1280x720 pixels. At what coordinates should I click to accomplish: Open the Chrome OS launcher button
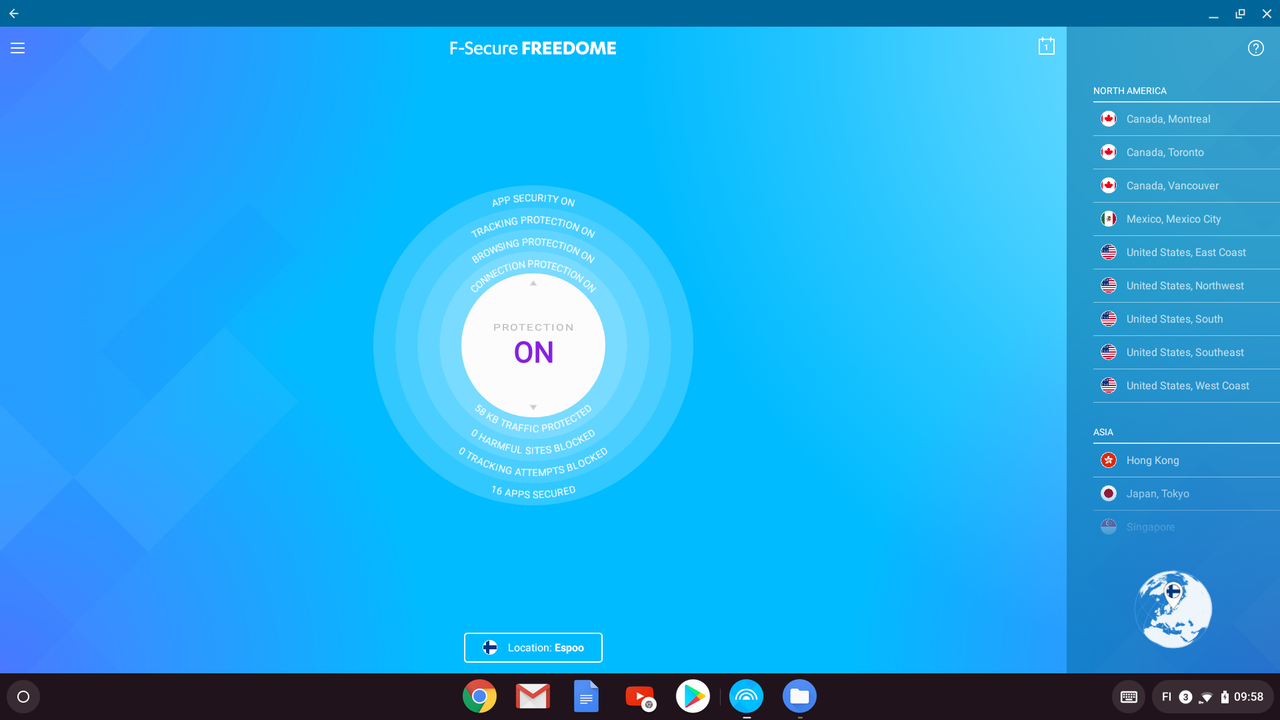[24, 697]
